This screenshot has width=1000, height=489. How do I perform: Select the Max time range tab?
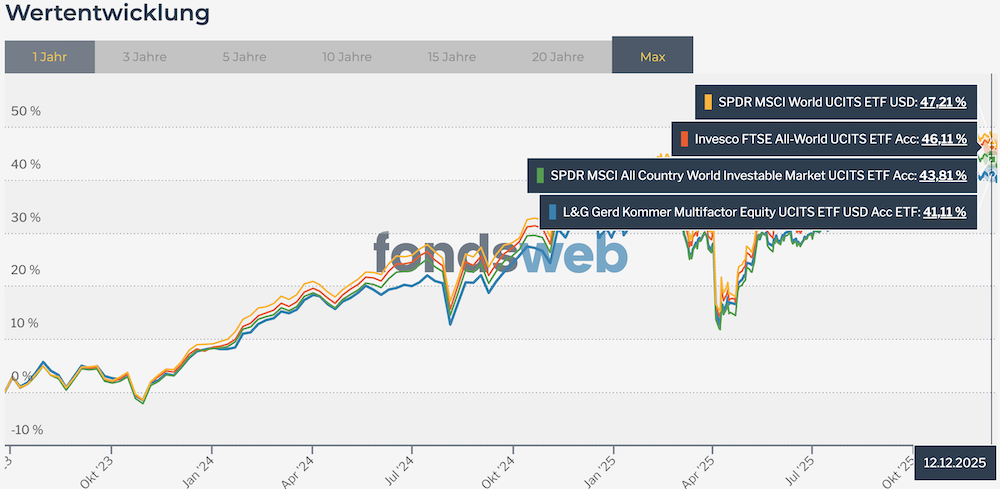click(652, 57)
